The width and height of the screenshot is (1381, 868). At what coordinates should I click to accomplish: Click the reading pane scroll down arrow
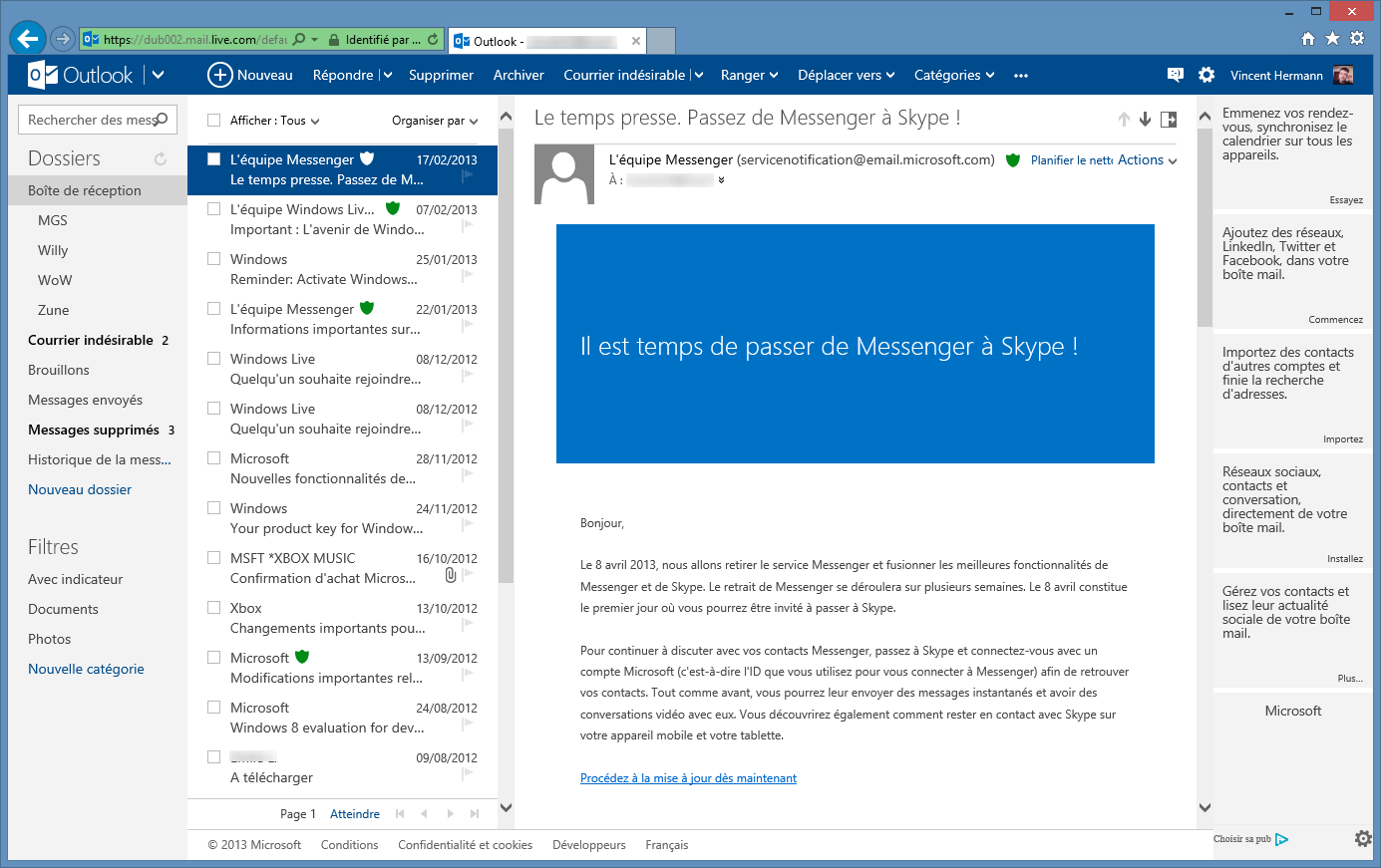[x=1205, y=807]
